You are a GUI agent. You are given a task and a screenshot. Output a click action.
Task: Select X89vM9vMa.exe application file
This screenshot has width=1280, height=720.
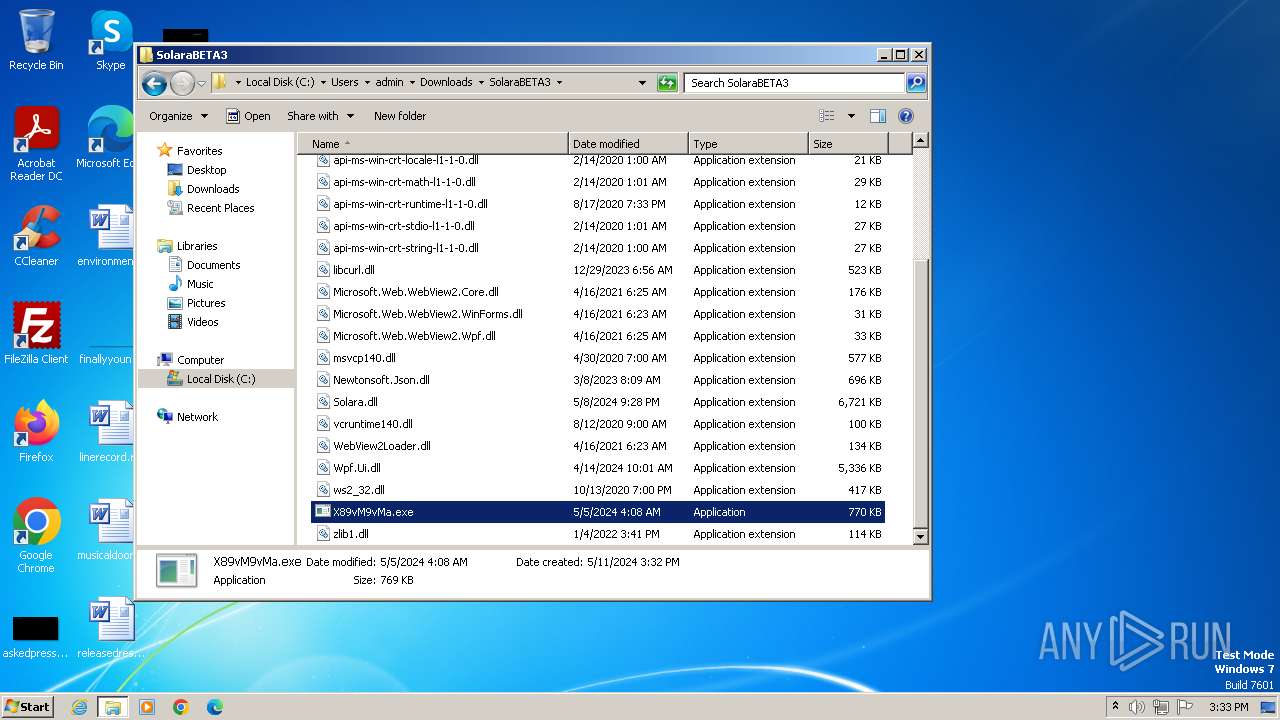point(598,512)
